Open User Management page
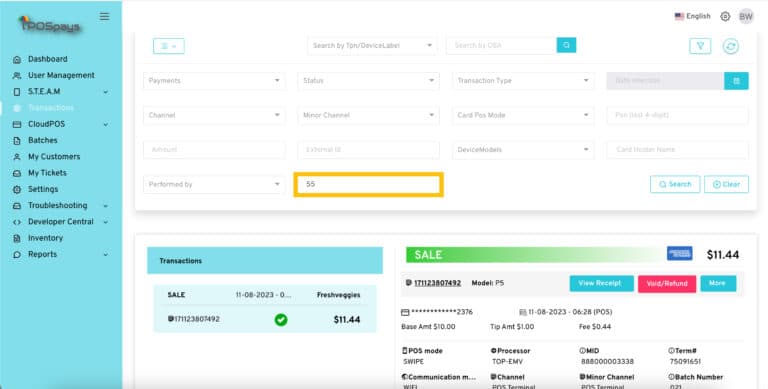768x389 pixels. click(x=61, y=75)
